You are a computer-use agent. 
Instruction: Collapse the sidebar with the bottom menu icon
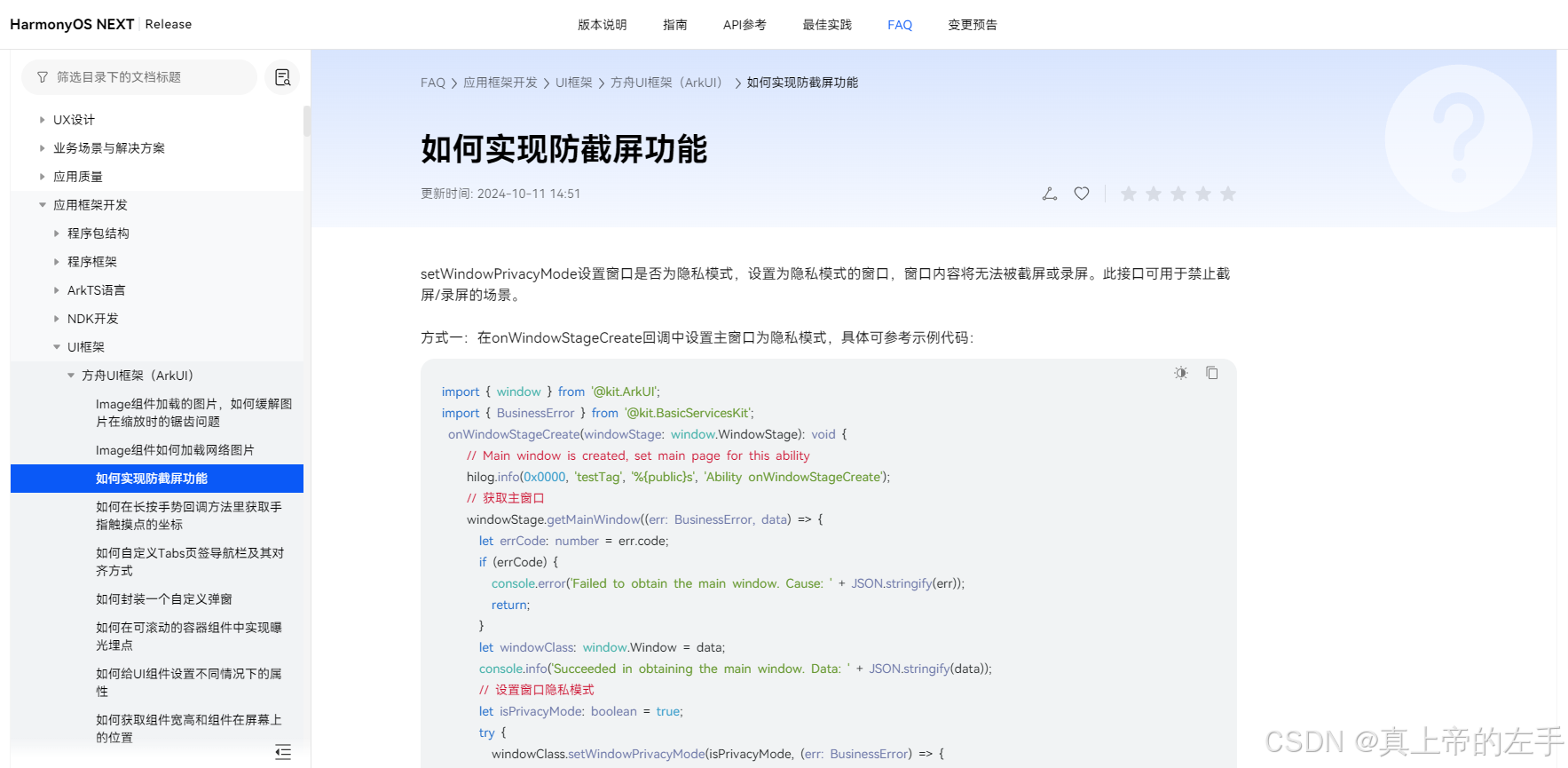[x=283, y=752]
